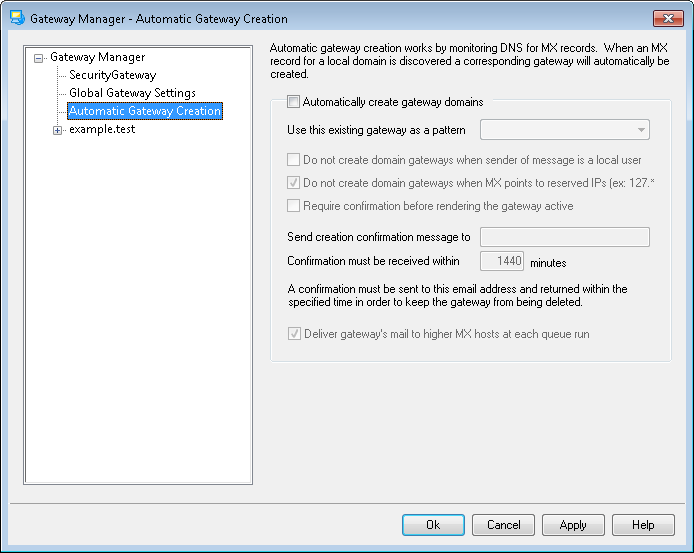The height and width of the screenshot is (553, 694).
Task: Expand the example.test tree node
Action: click(x=57, y=130)
